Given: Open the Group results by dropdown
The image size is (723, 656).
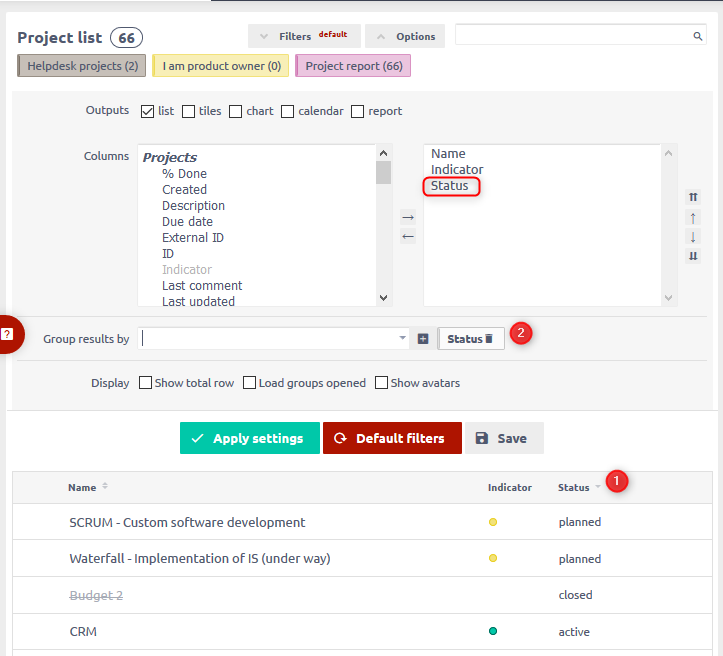Looking at the screenshot, I should [x=403, y=339].
